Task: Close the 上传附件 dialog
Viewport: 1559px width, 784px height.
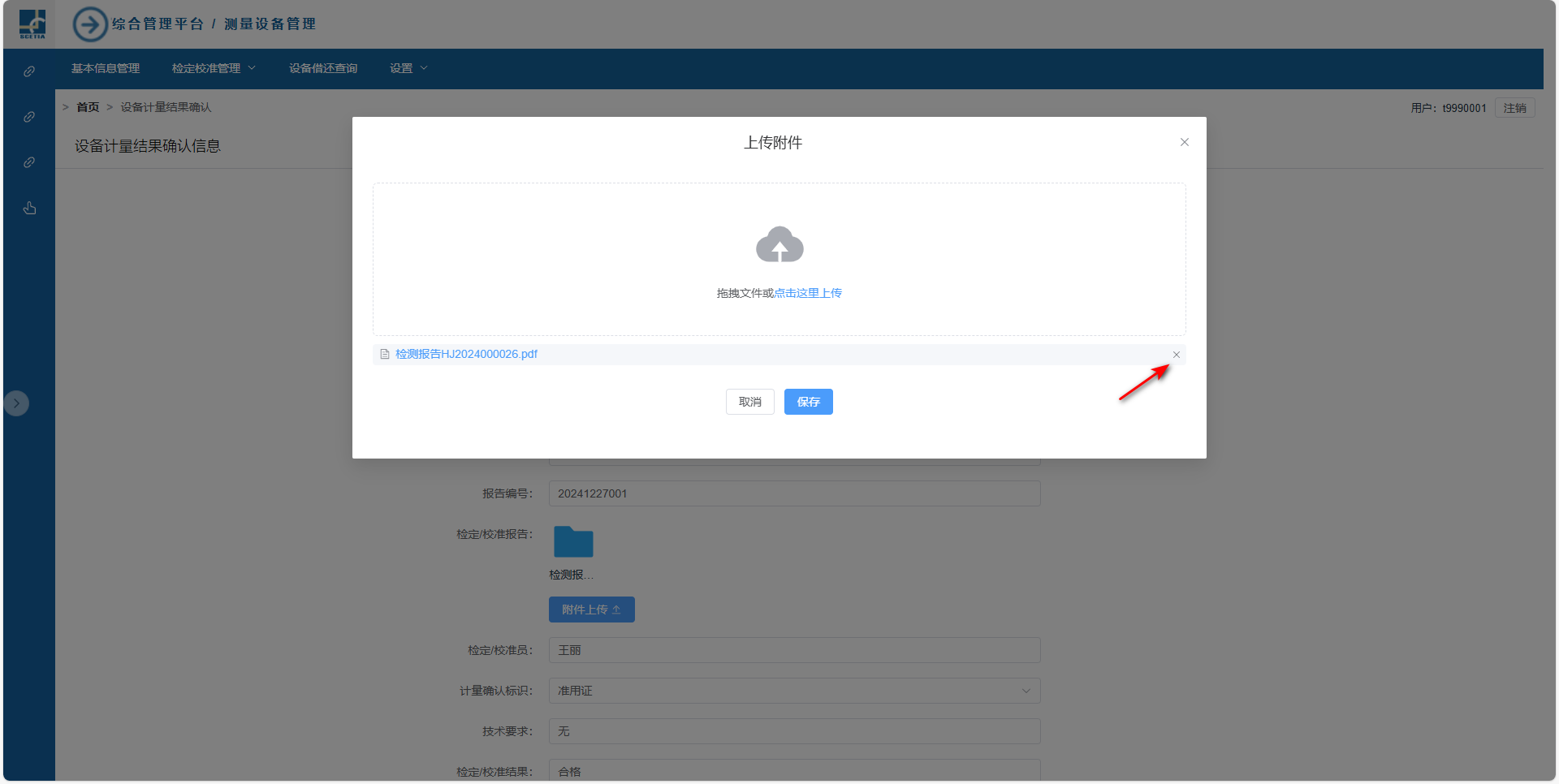Action: (x=1184, y=142)
